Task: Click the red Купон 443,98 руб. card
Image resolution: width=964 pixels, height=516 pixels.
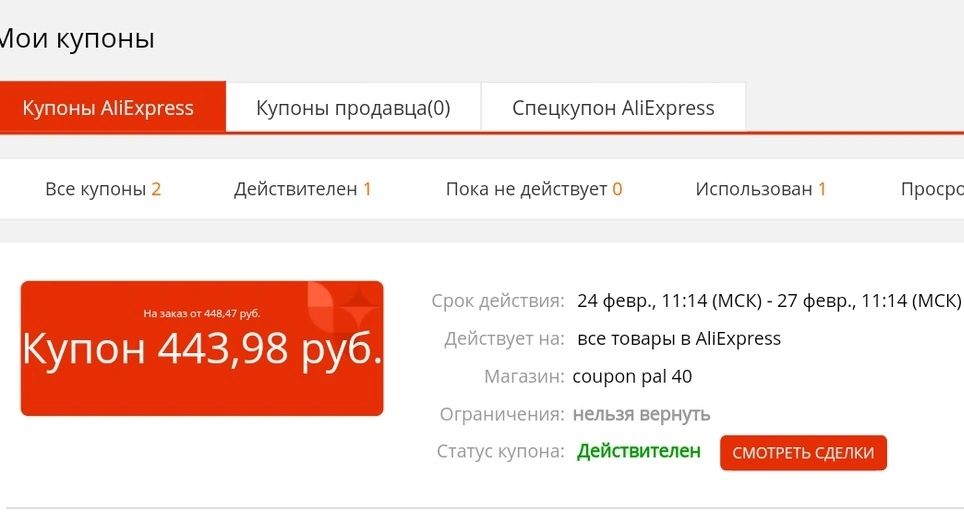Action: tap(202, 348)
